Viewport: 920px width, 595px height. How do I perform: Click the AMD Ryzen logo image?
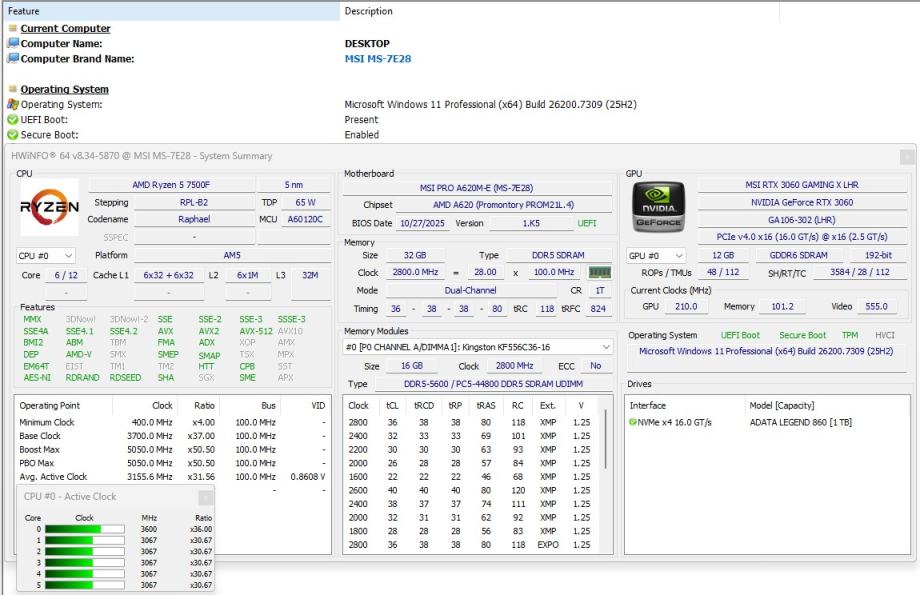click(x=49, y=207)
